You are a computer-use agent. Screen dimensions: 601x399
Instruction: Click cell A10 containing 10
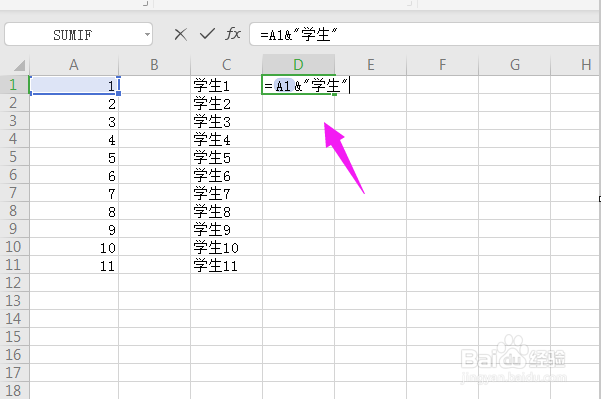point(74,247)
